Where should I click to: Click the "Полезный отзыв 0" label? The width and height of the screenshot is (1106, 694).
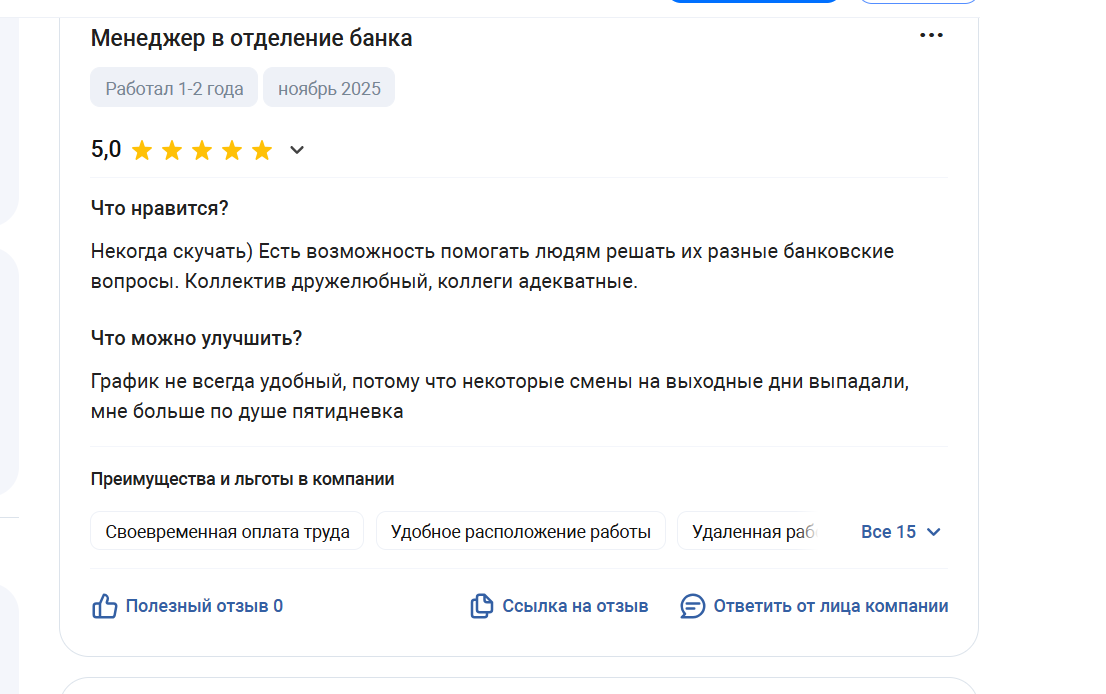[x=204, y=606]
